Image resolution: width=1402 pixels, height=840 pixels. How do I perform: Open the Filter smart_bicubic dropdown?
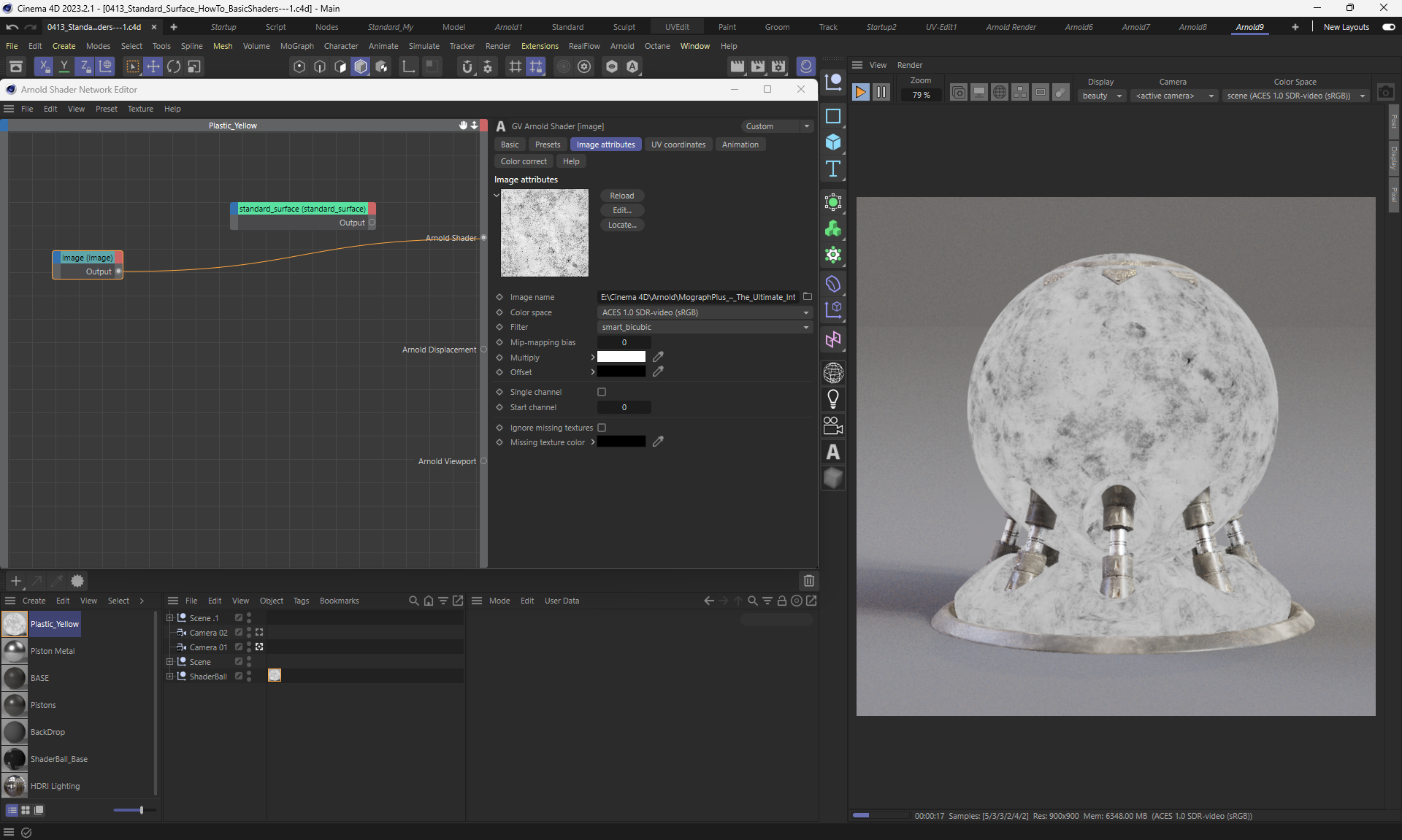pyautogui.click(x=704, y=327)
